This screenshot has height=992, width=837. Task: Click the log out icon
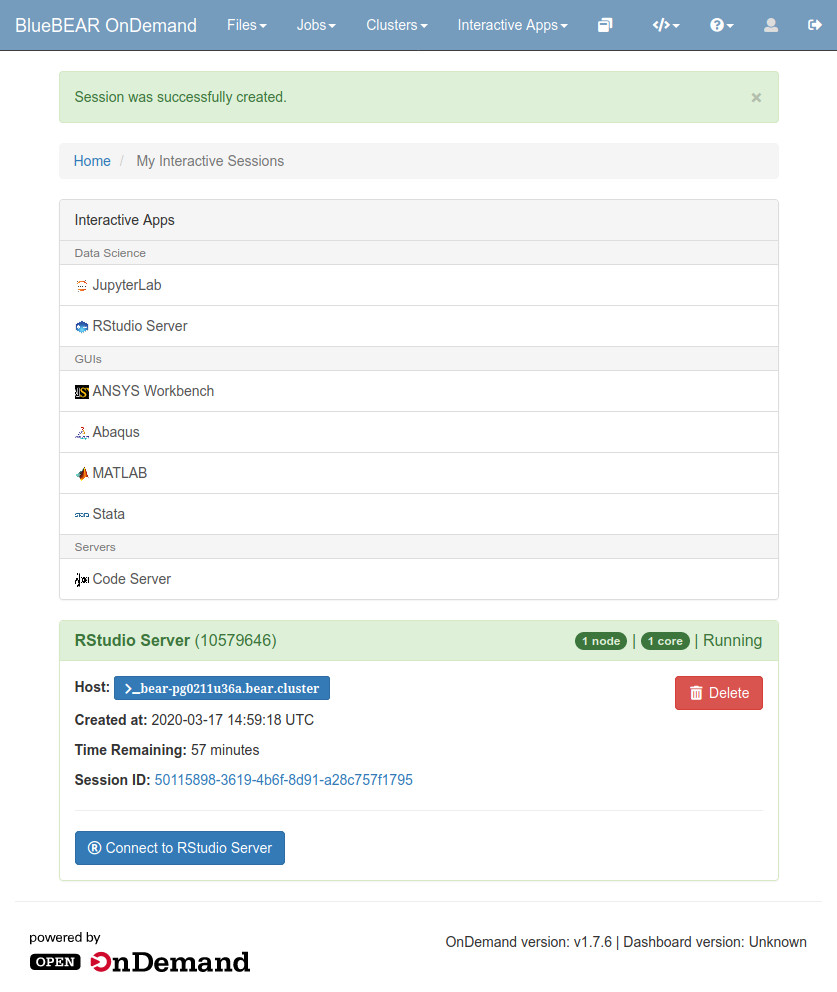coord(815,25)
